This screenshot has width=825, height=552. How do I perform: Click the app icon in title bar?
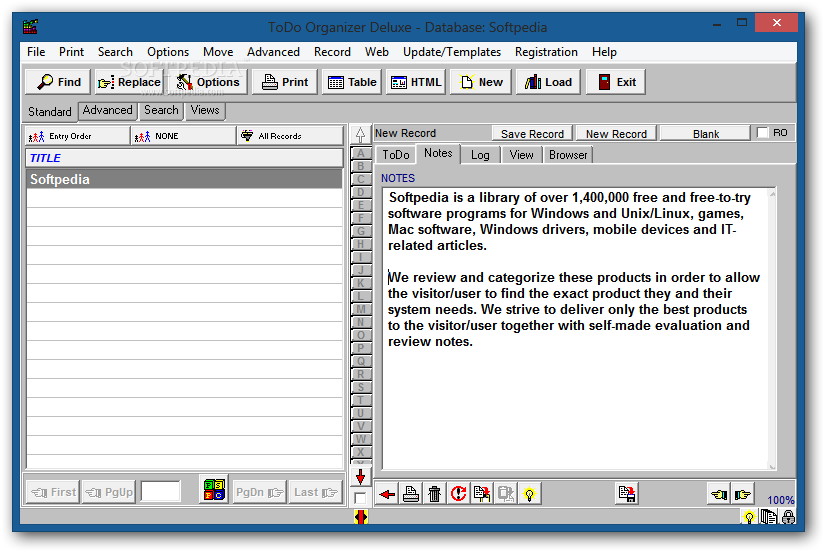point(31,26)
